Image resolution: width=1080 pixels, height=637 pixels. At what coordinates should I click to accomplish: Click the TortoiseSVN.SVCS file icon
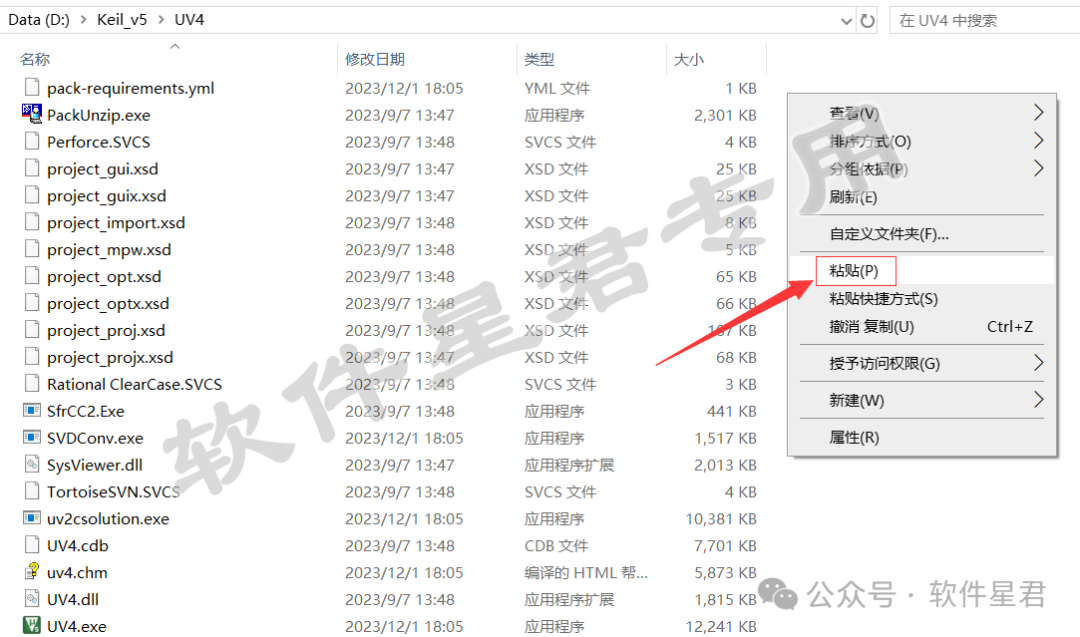[32, 491]
